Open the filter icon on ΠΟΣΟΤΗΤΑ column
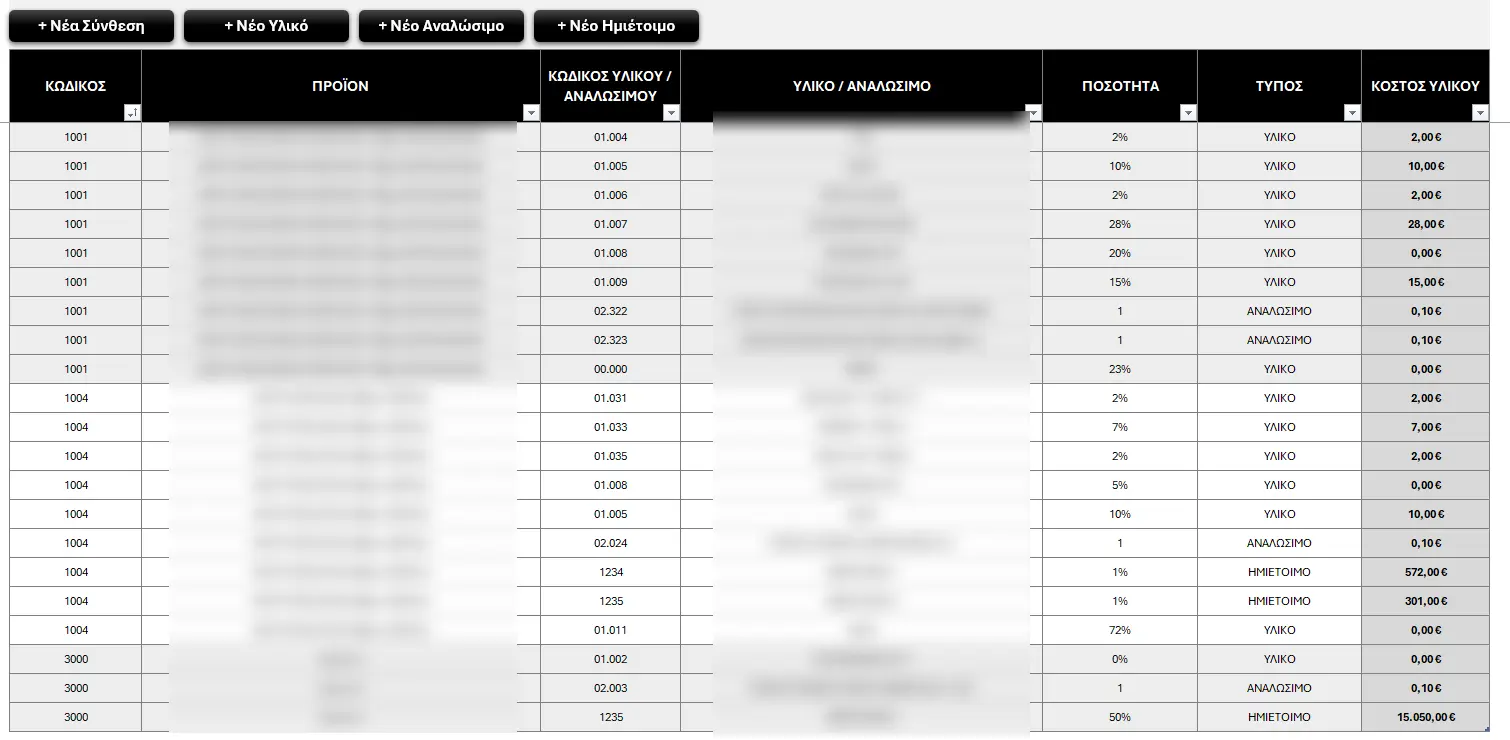 click(1188, 113)
